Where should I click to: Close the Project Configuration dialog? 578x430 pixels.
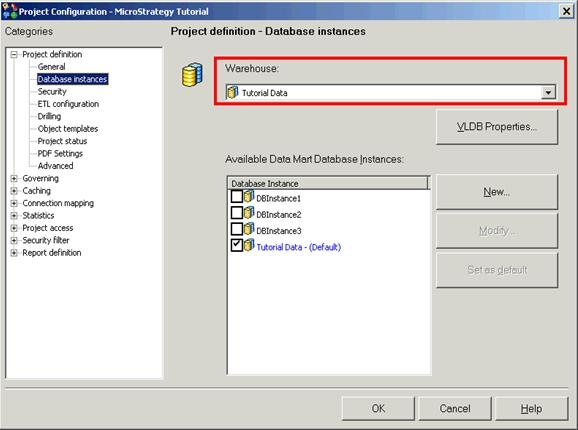point(566,11)
